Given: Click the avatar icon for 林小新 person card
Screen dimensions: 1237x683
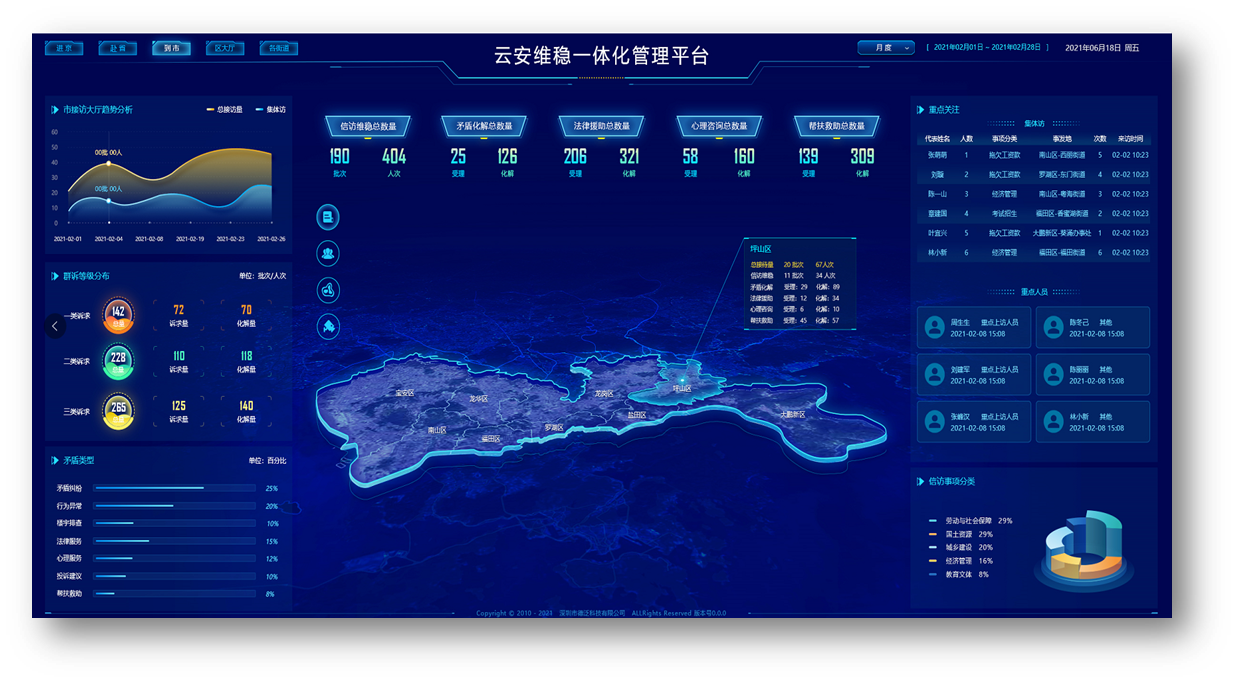Looking at the screenshot, I should [1053, 422].
